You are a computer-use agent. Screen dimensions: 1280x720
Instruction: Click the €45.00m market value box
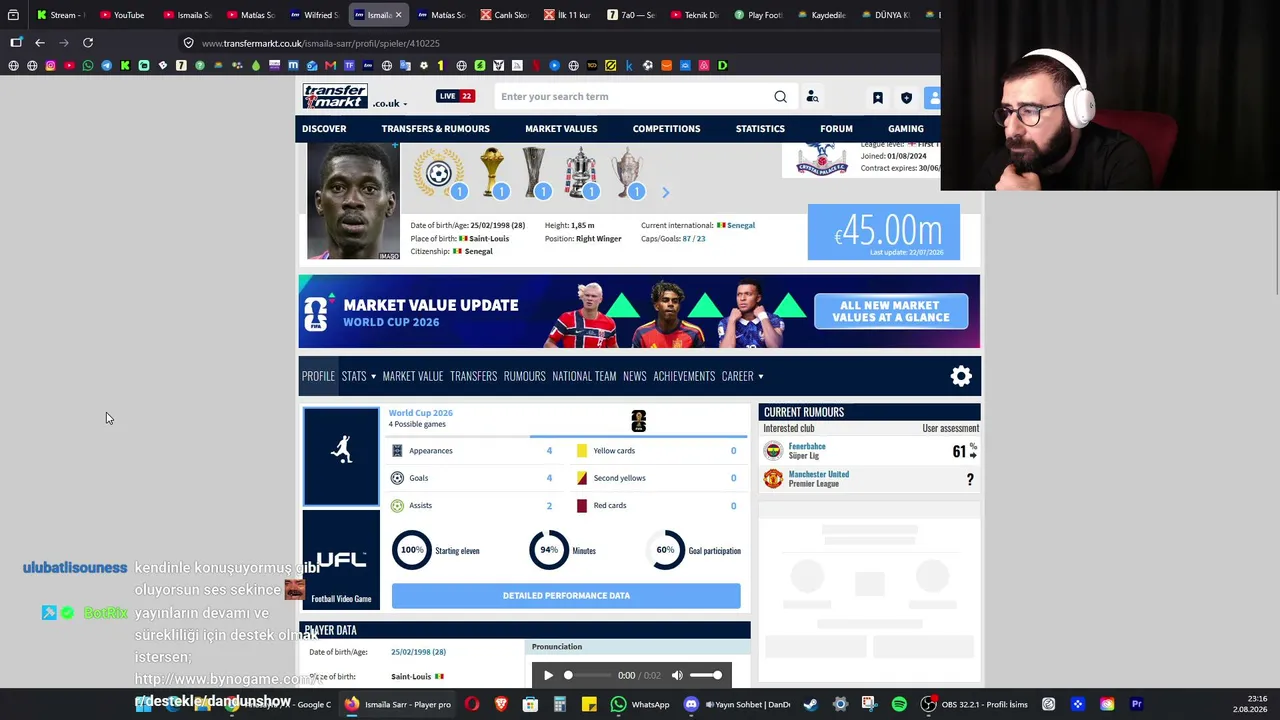(884, 232)
